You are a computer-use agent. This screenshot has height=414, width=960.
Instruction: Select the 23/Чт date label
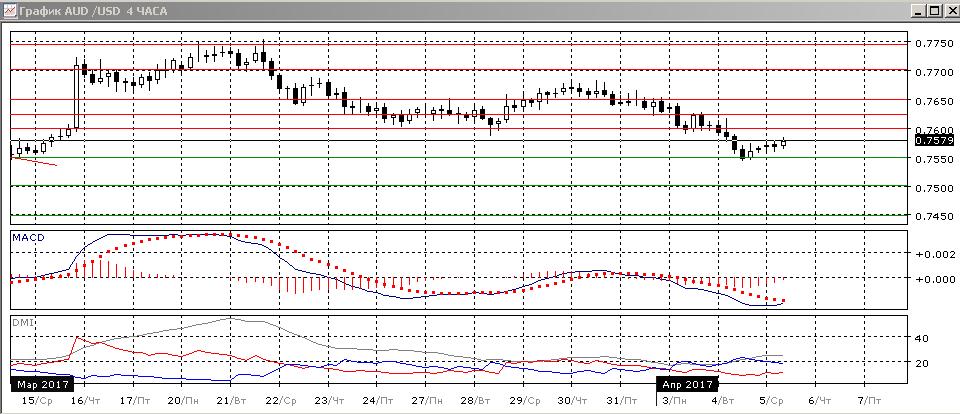coord(329,401)
